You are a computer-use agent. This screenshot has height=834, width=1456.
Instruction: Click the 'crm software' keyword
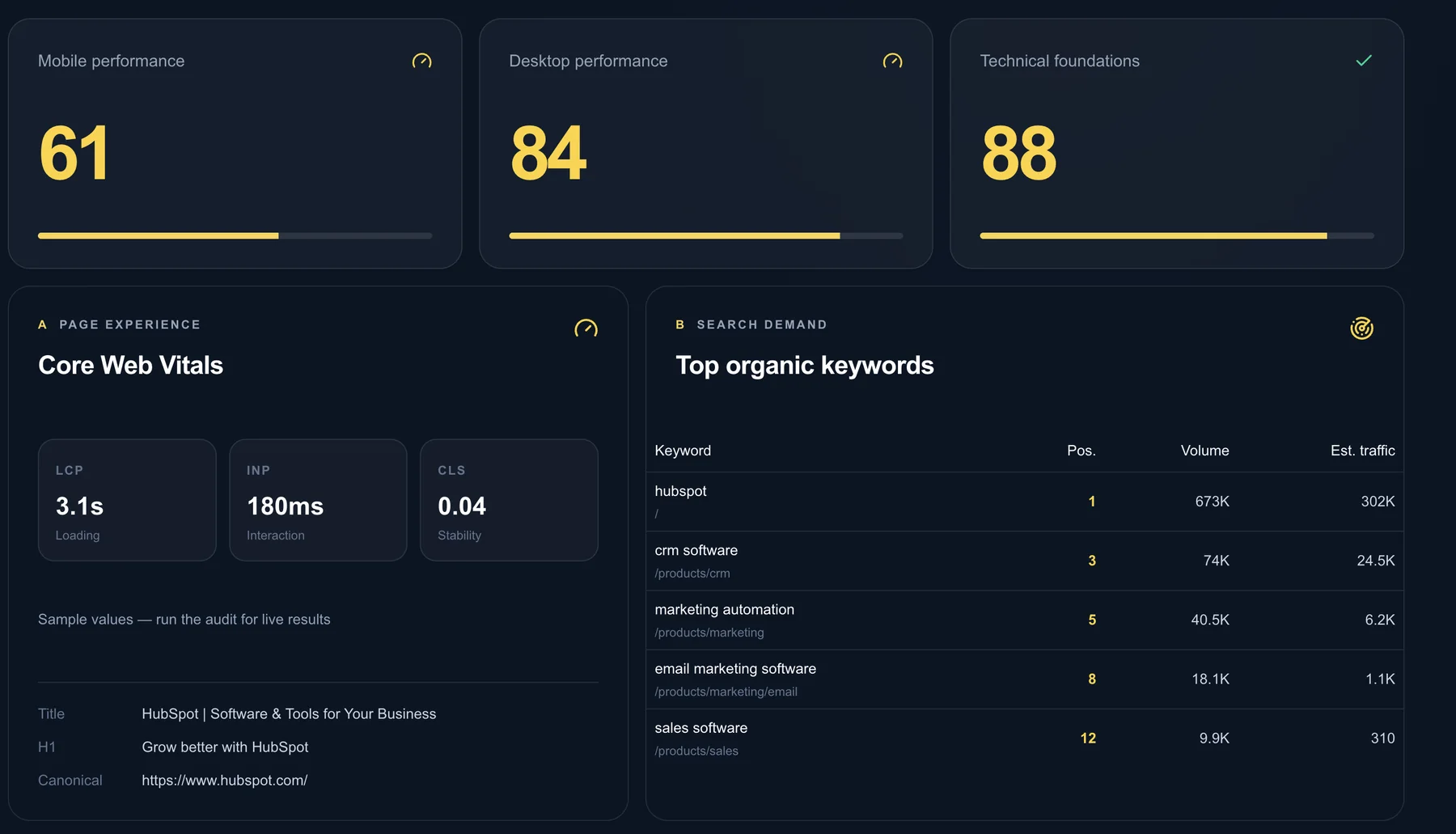[696, 550]
